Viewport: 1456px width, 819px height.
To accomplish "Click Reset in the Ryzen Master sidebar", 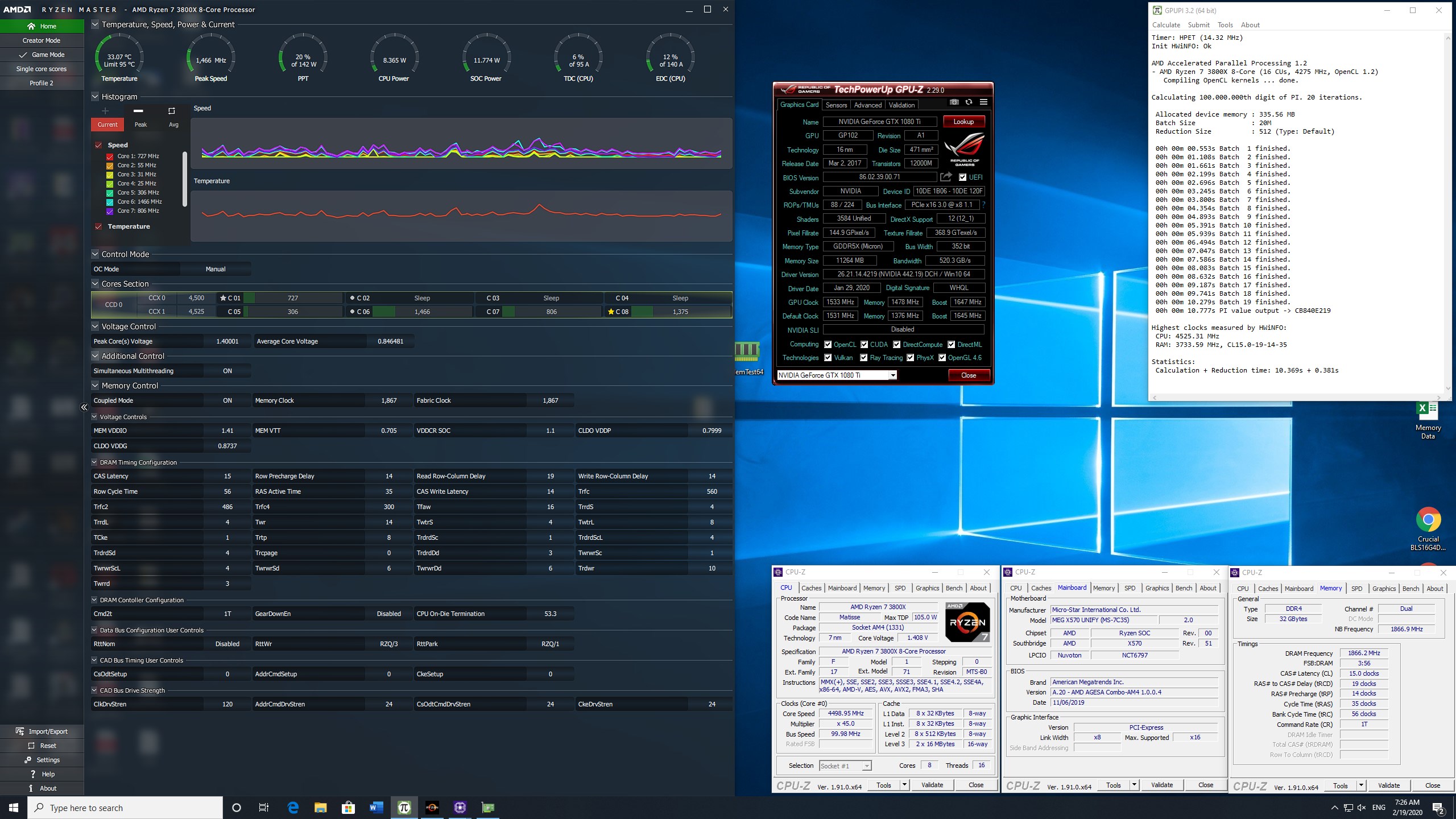I will (x=42, y=746).
